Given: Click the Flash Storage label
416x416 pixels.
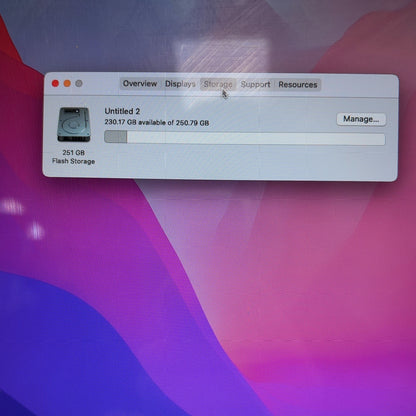Looking at the screenshot, I should [73, 161].
